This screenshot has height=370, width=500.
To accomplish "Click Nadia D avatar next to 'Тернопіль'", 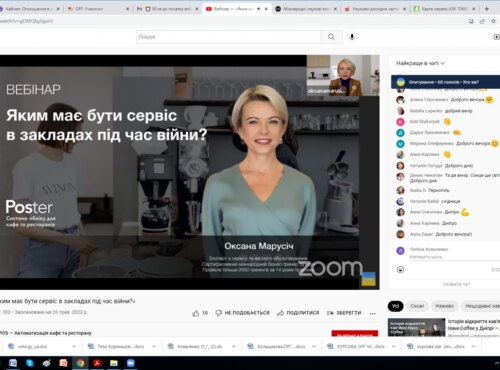I will tap(400, 190).
